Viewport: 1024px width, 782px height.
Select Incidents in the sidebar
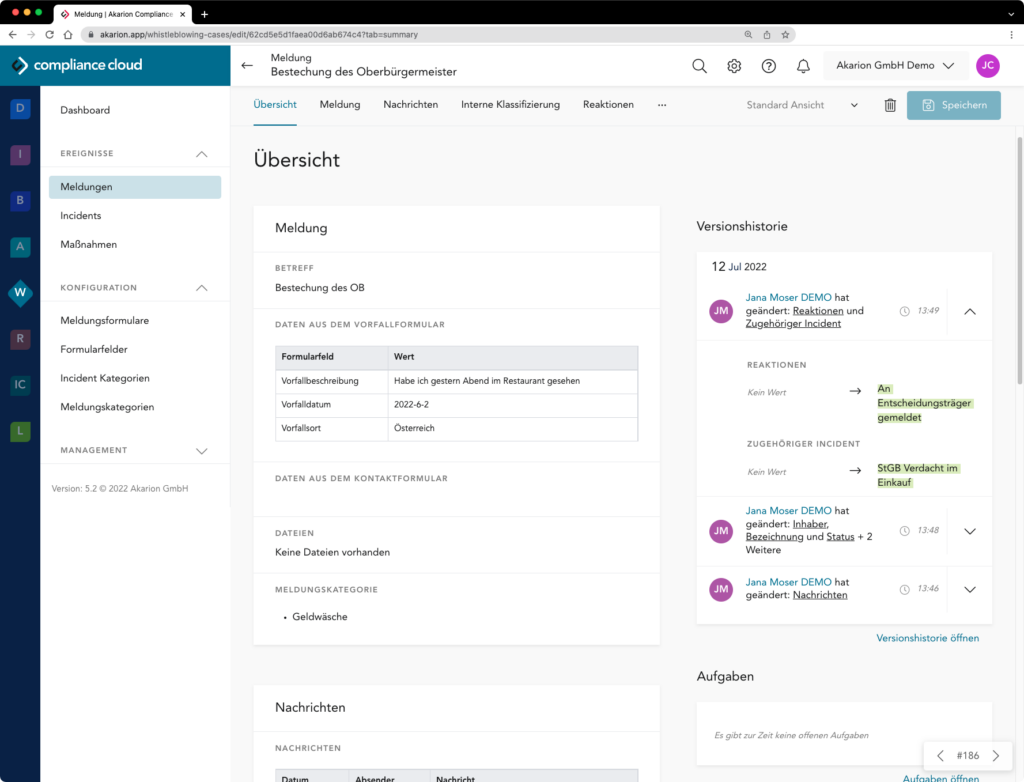[81, 216]
